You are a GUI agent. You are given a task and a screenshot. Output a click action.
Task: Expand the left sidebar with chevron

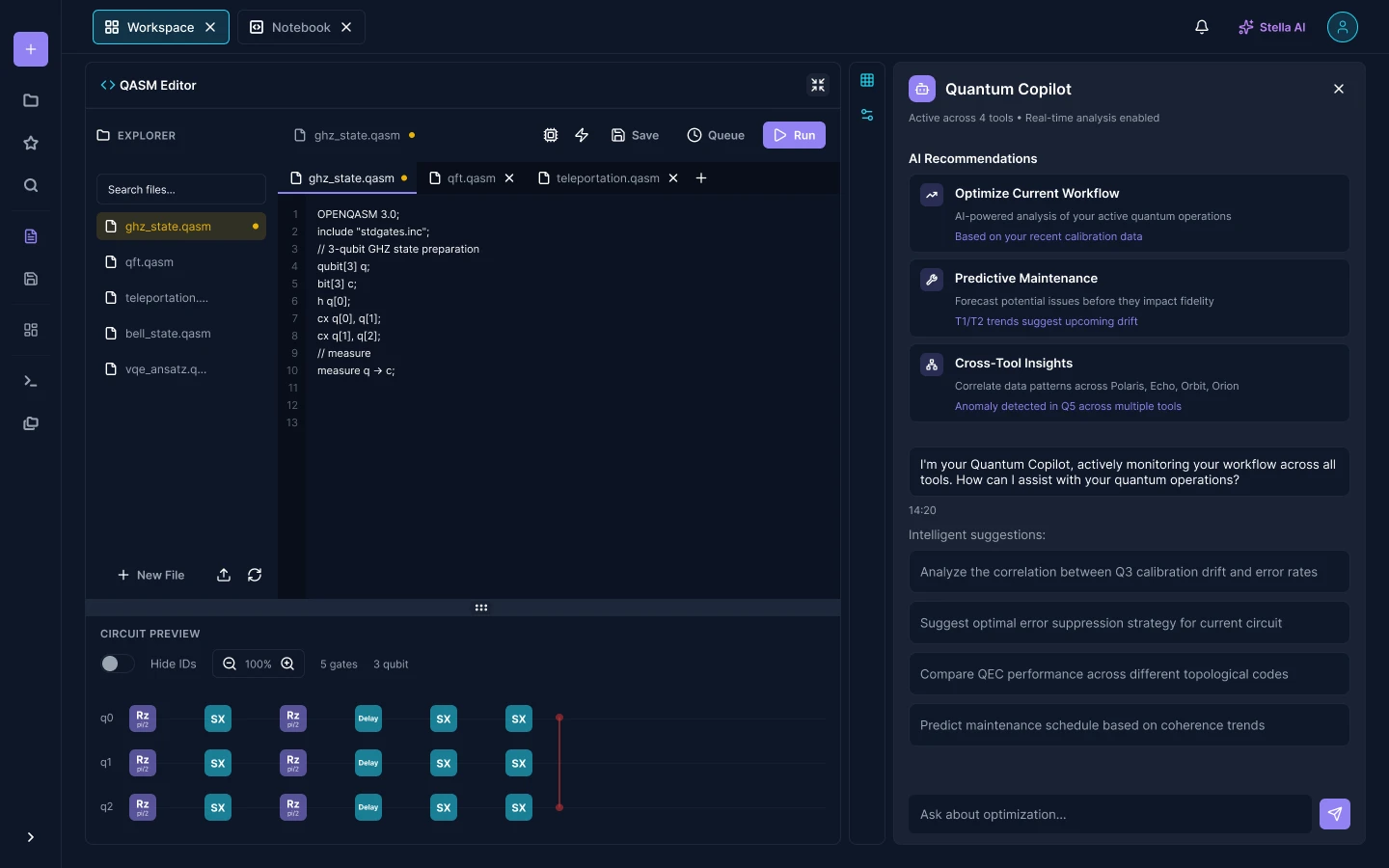(x=31, y=837)
